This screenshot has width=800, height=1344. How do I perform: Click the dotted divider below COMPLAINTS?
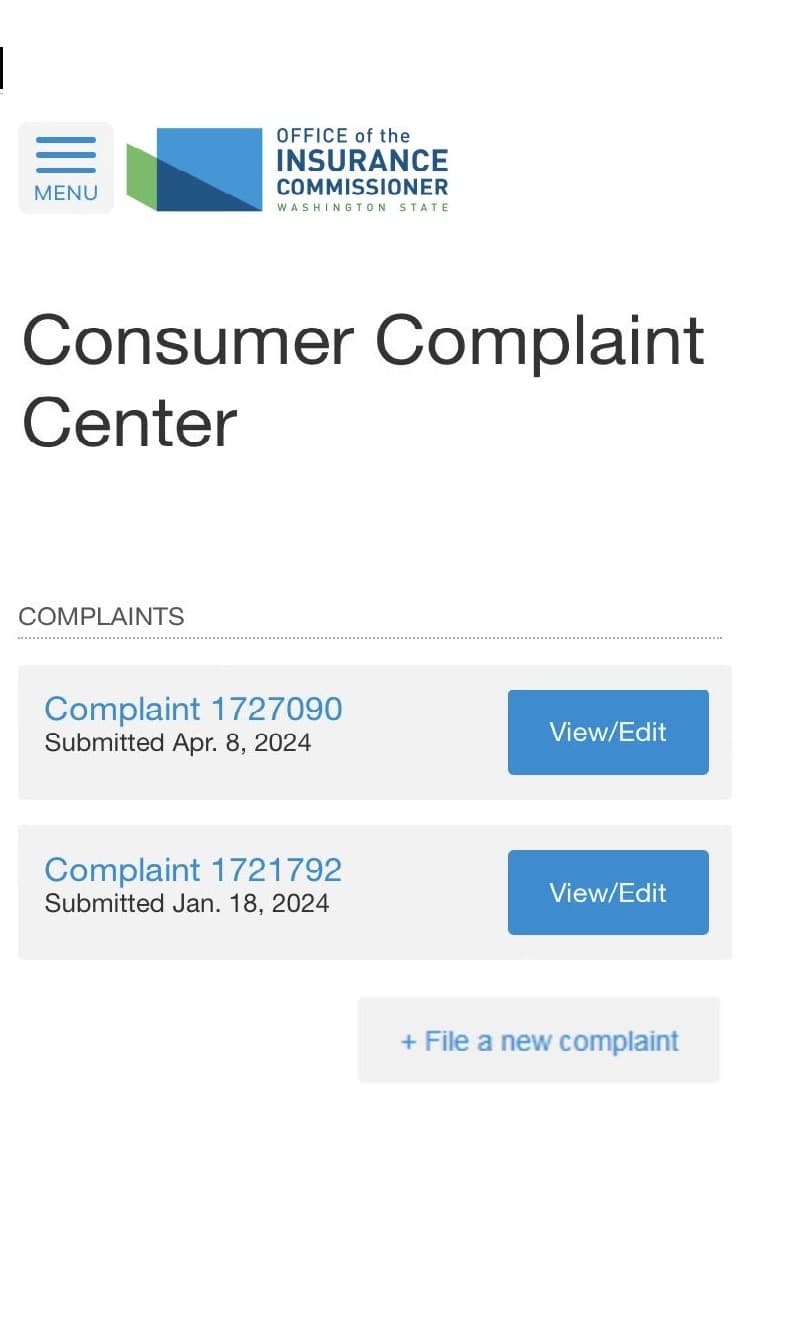point(370,637)
